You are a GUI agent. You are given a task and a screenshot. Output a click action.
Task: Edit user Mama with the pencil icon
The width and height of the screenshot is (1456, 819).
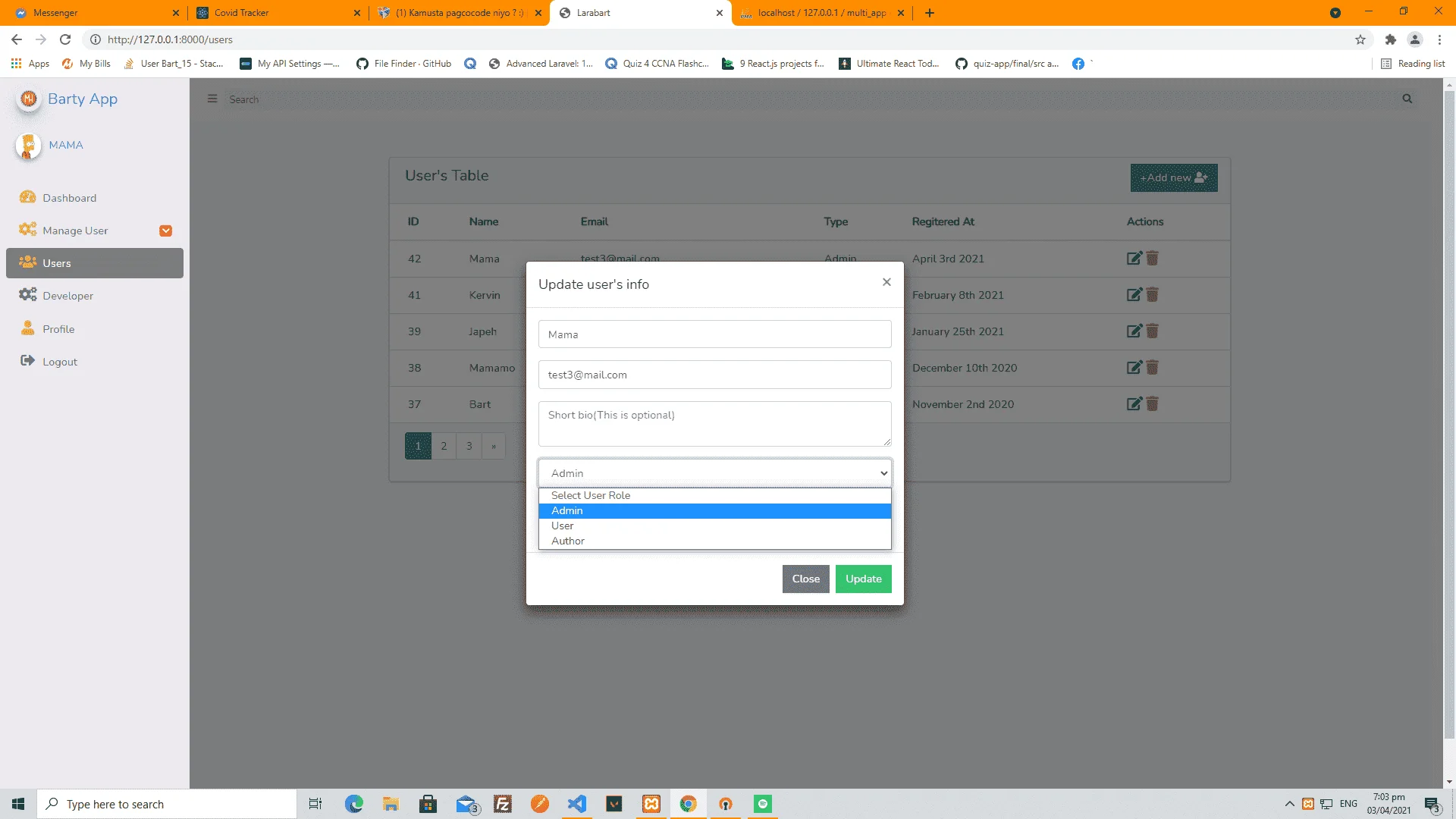[x=1134, y=259]
